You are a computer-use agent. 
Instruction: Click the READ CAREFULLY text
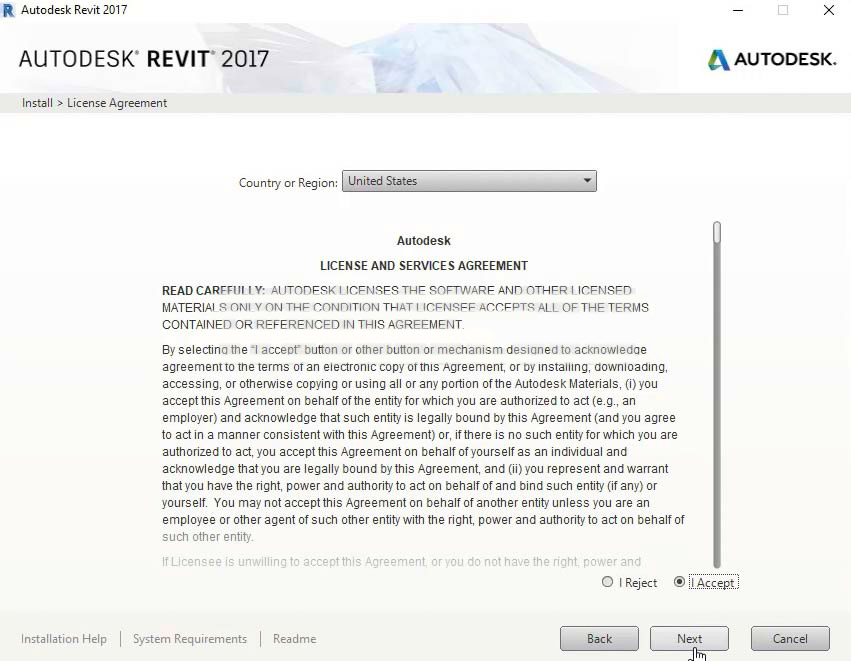click(x=213, y=291)
